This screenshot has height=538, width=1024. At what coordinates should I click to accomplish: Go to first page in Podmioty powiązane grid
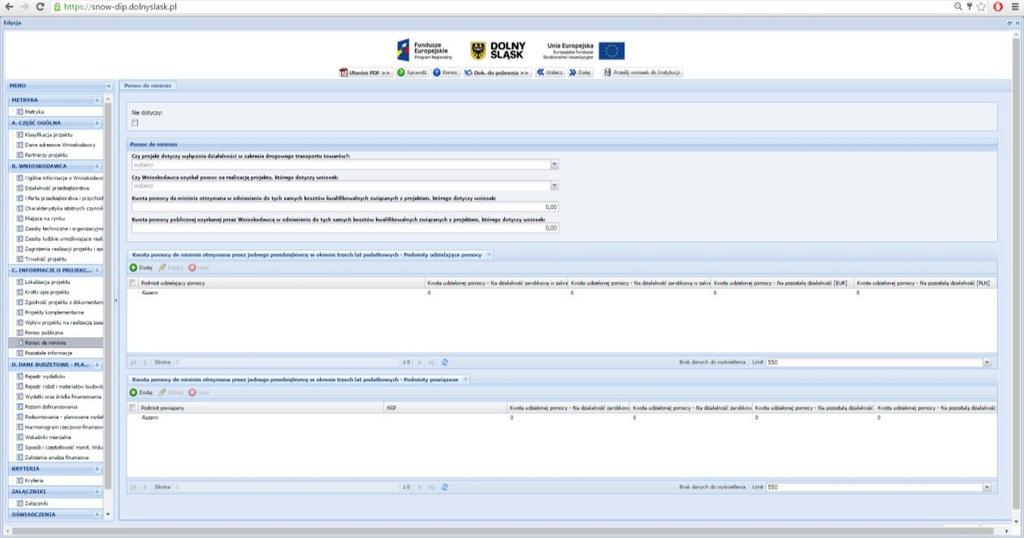[133, 487]
